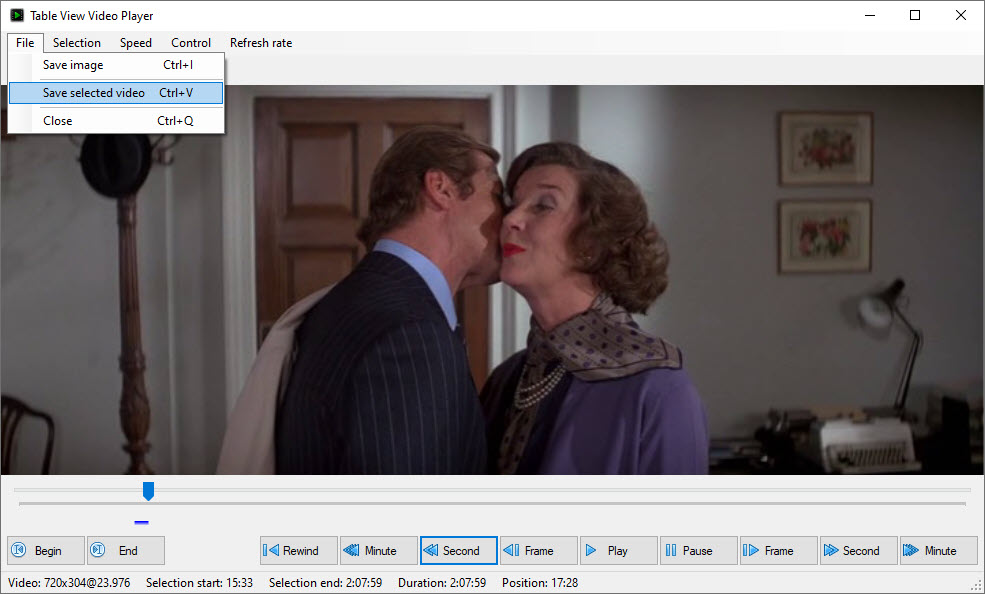The image size is (985, 594).
Task: Click Duration: 2:07:59 status text
Action: tap(442, 583)
